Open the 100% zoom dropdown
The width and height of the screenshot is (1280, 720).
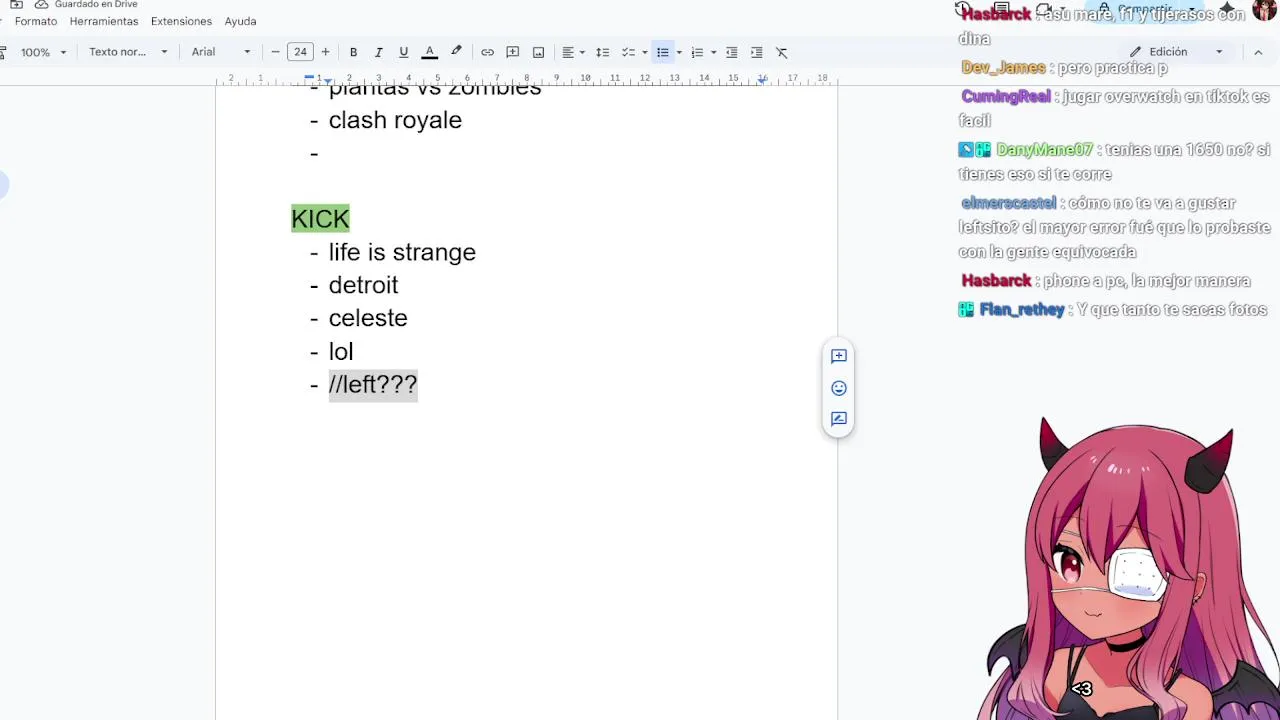click(43, 52)
